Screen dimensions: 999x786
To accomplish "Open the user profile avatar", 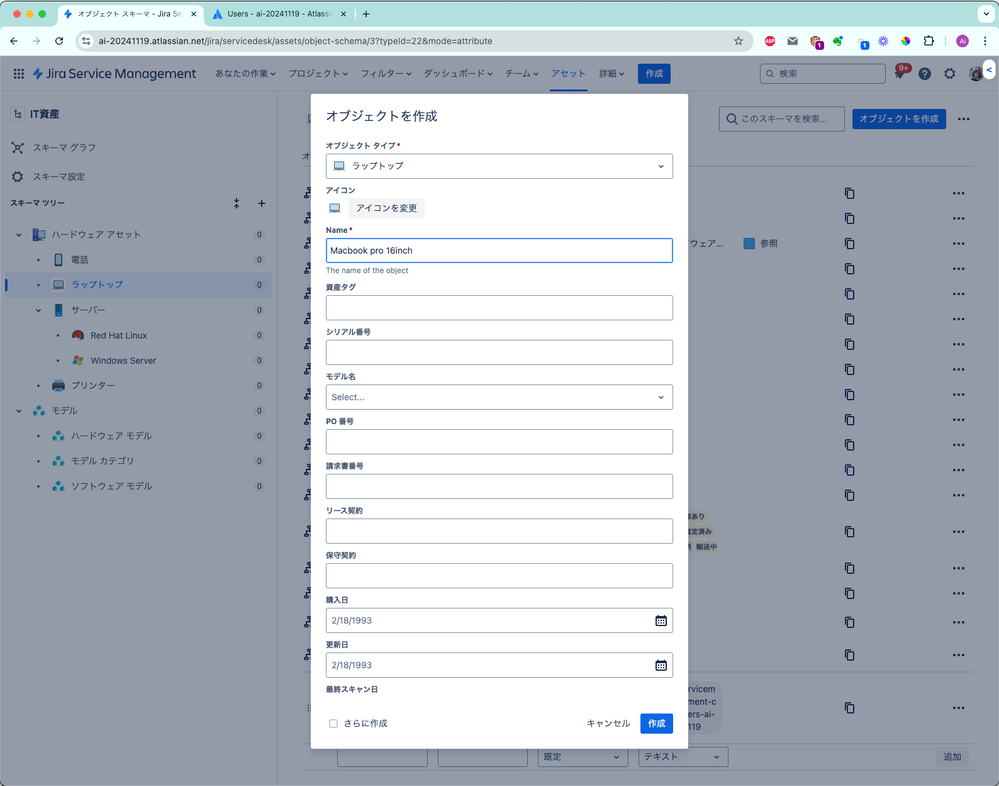I will [x=975, y=74].
